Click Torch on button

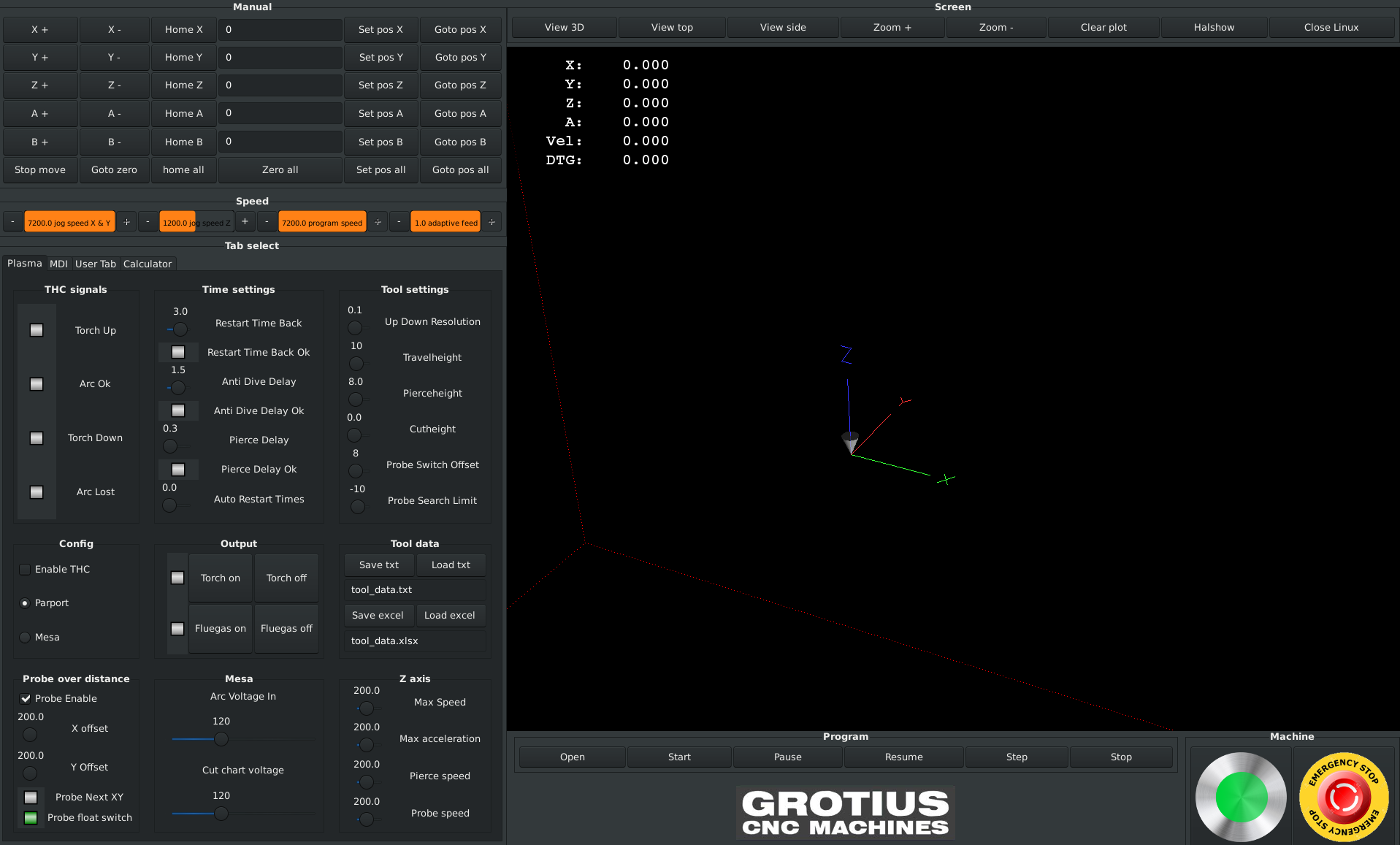click(221, 578)
